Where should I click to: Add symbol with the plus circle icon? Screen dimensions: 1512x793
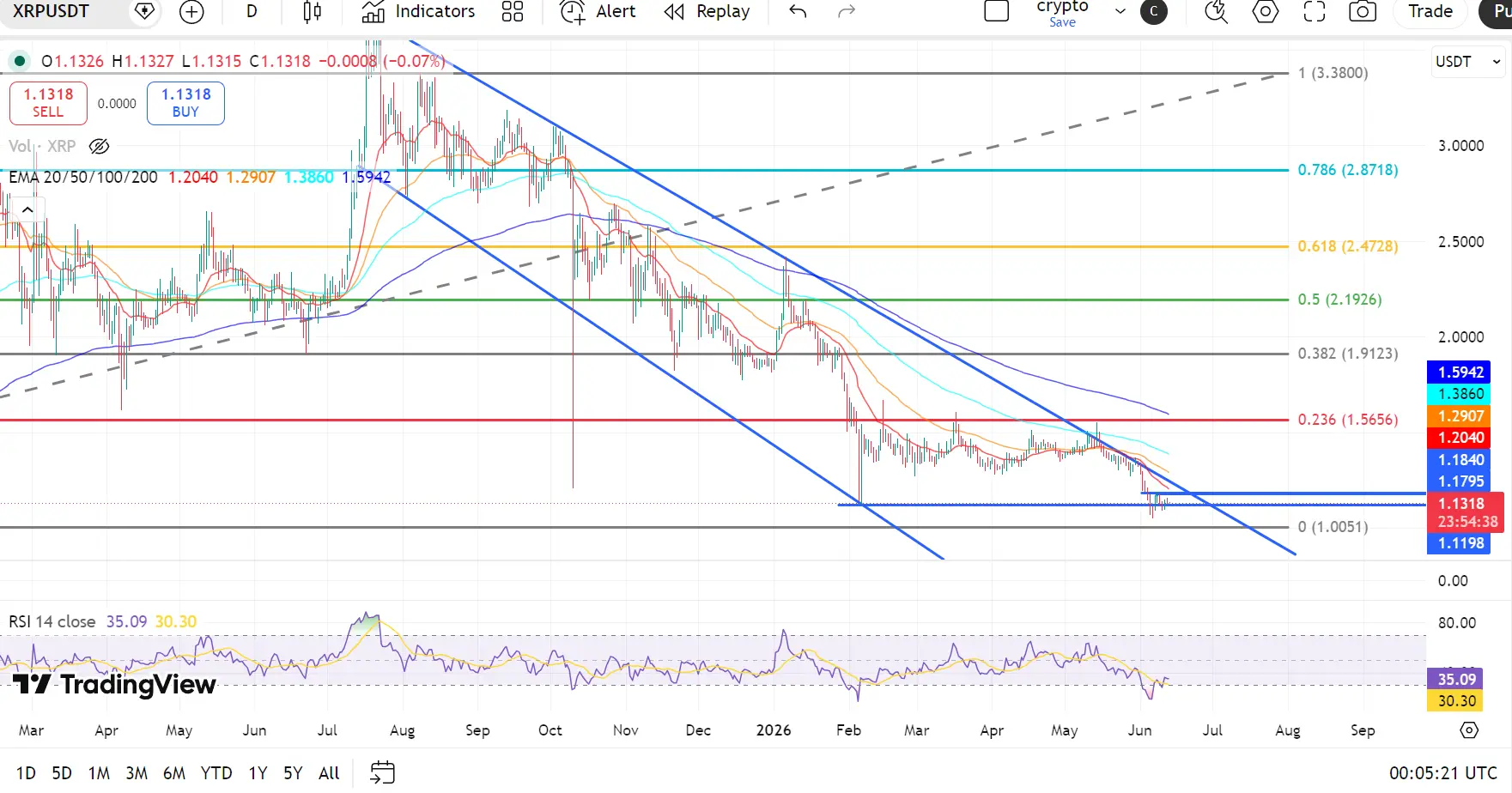pyautogui.click(x=191, y=11)
